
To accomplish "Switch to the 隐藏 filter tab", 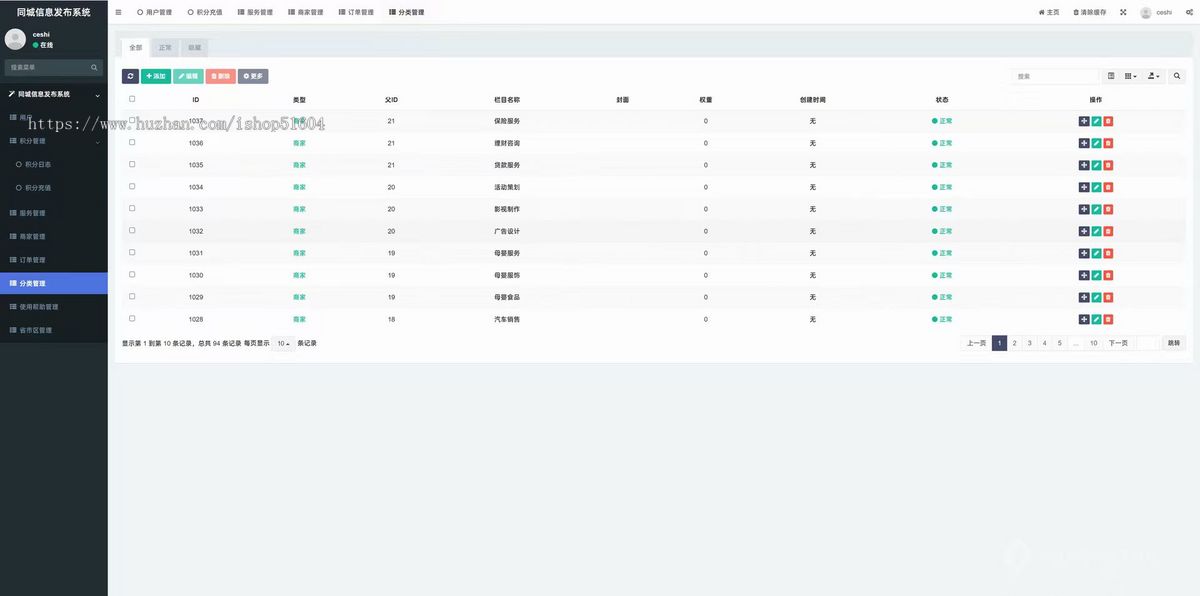I will point(194,48).
